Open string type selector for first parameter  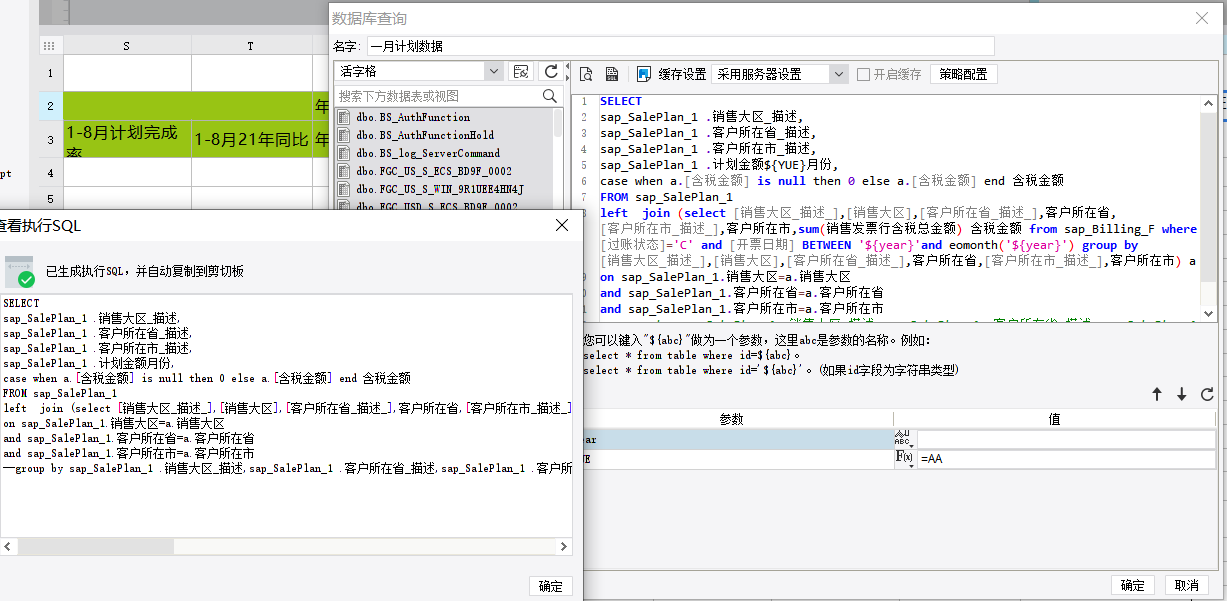904,439
